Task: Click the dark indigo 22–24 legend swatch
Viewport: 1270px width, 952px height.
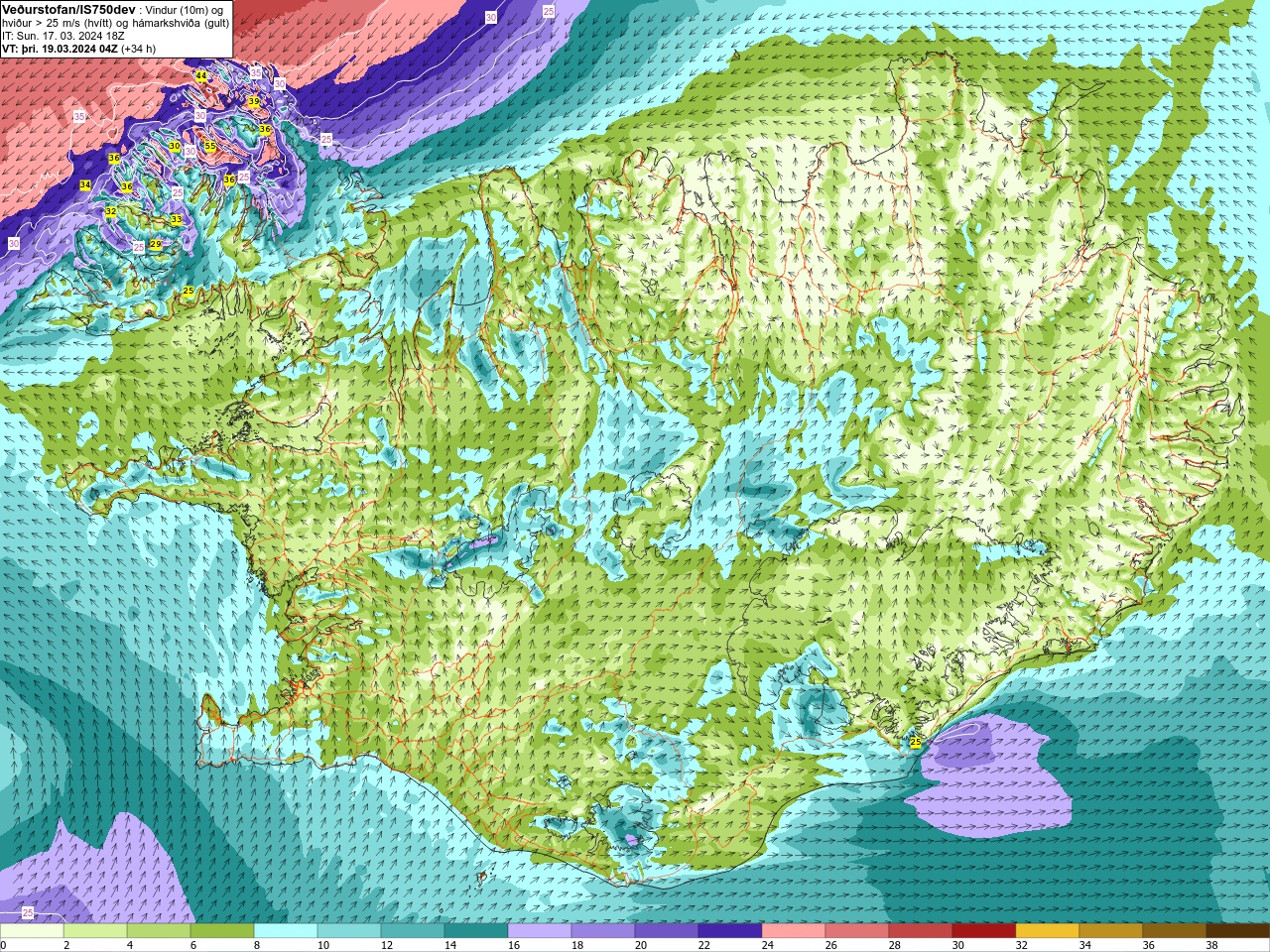Action: click(730, 931)
